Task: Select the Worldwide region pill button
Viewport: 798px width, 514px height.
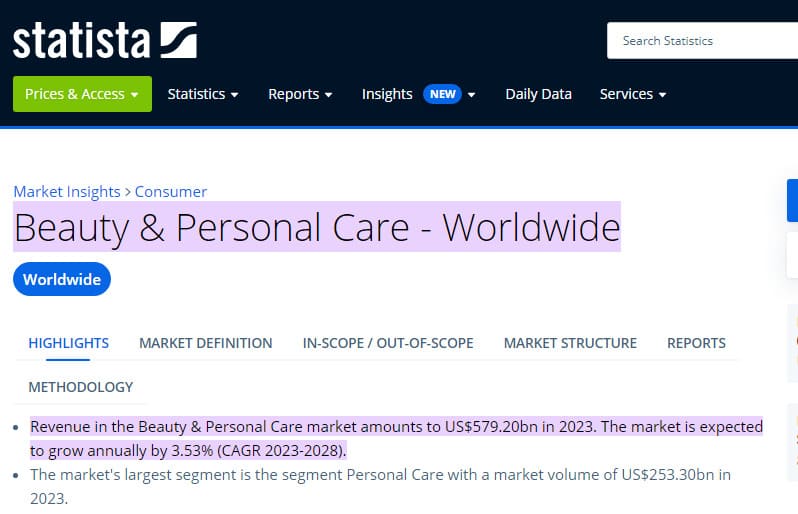Action: [x=62, y=279]
